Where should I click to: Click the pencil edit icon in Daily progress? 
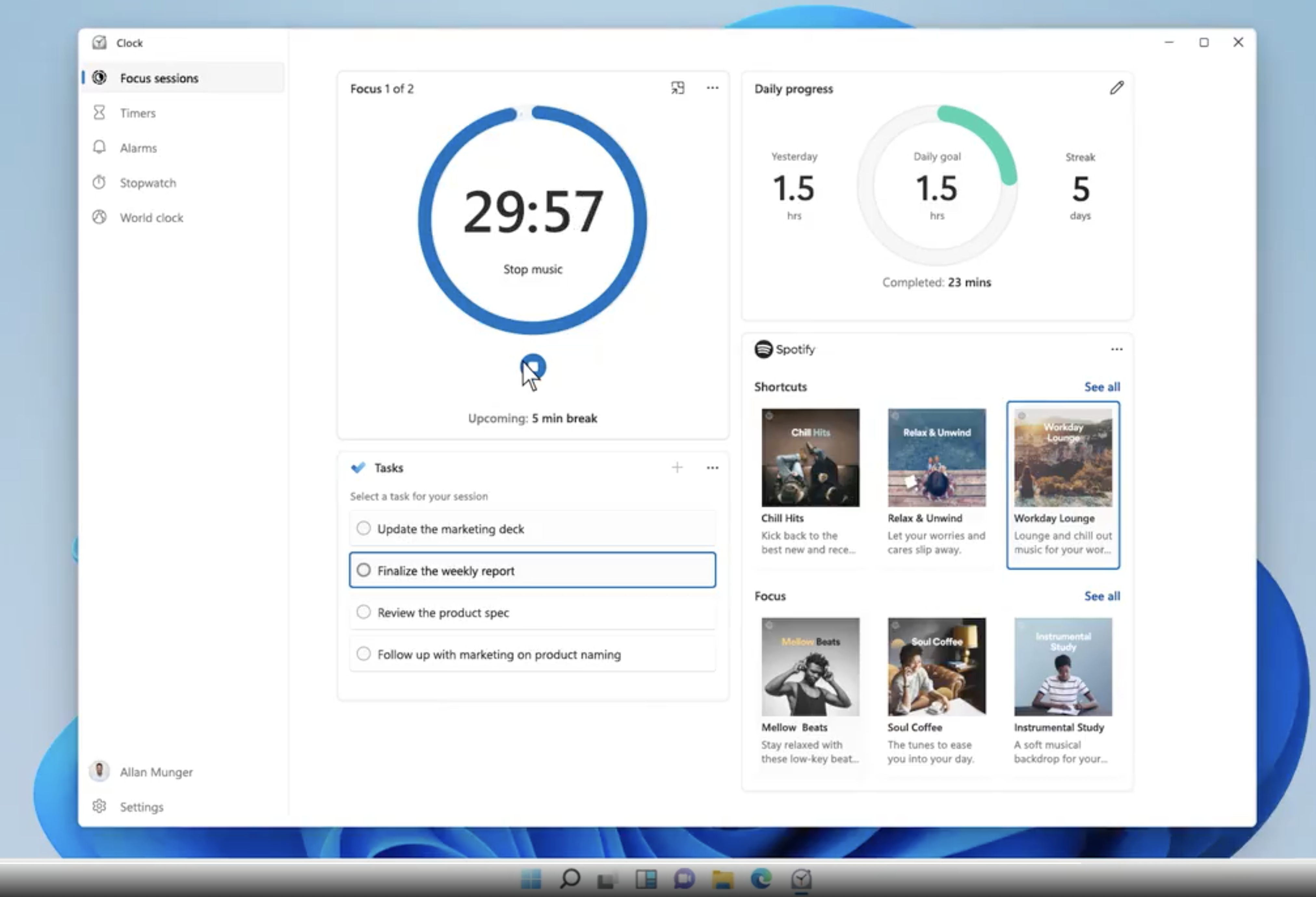(x=1116, y=88)
